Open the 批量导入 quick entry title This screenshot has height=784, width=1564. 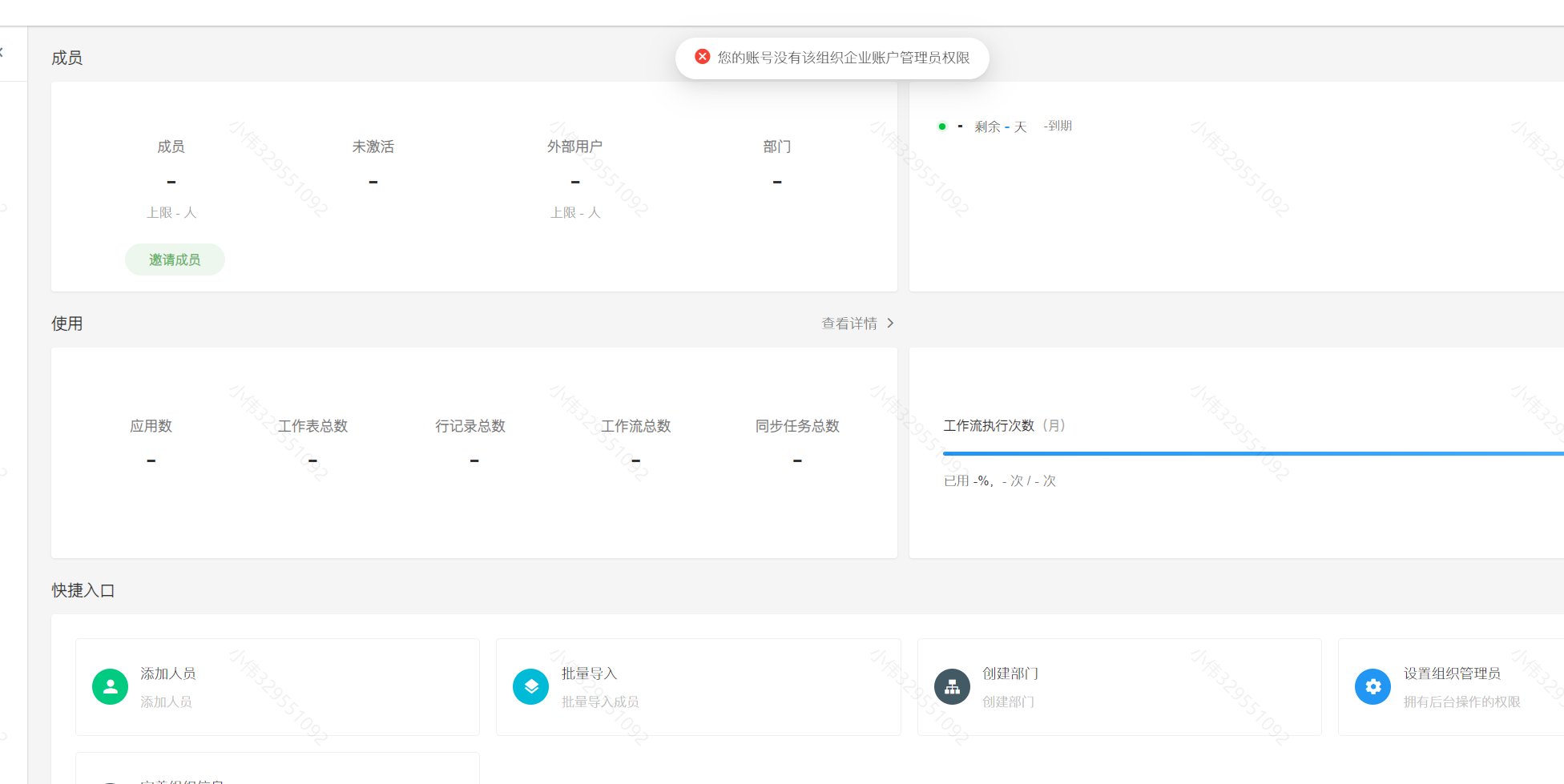(x=589, y=673)
